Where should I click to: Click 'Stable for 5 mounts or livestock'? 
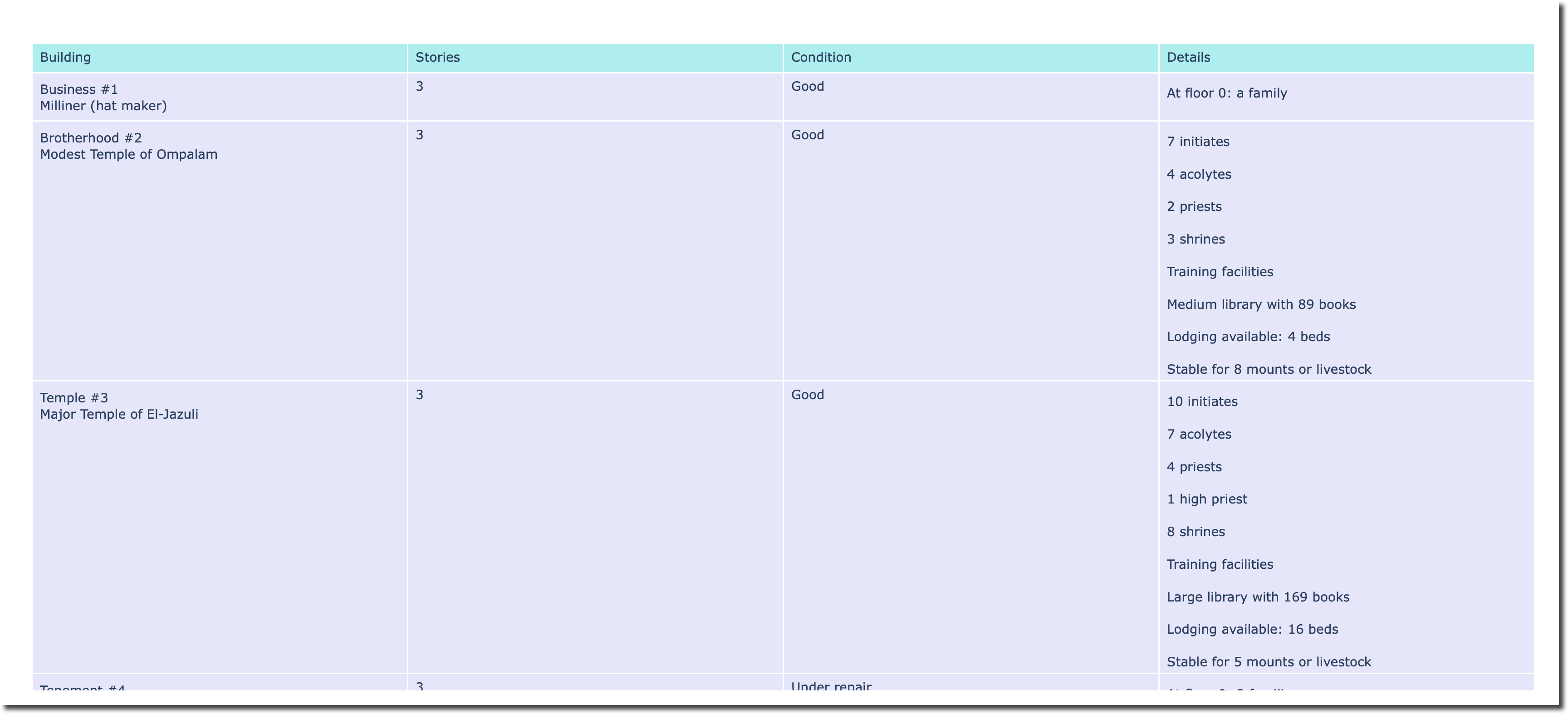[x=1268, y=662]
